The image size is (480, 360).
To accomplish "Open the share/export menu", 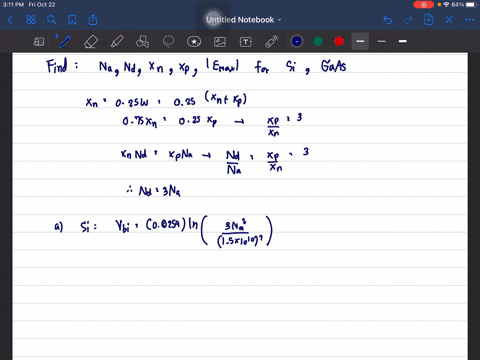I will (x=93, y=20).
